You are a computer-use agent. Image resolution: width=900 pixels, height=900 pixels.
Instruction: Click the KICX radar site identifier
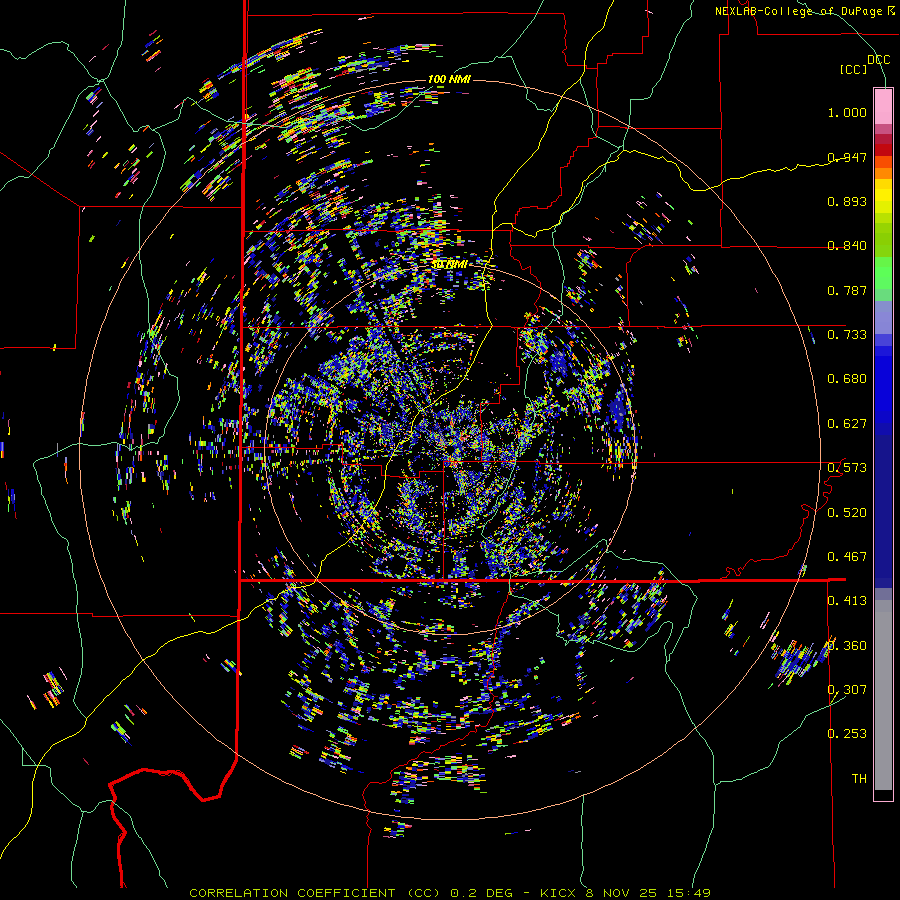click(x=557, y=893)
